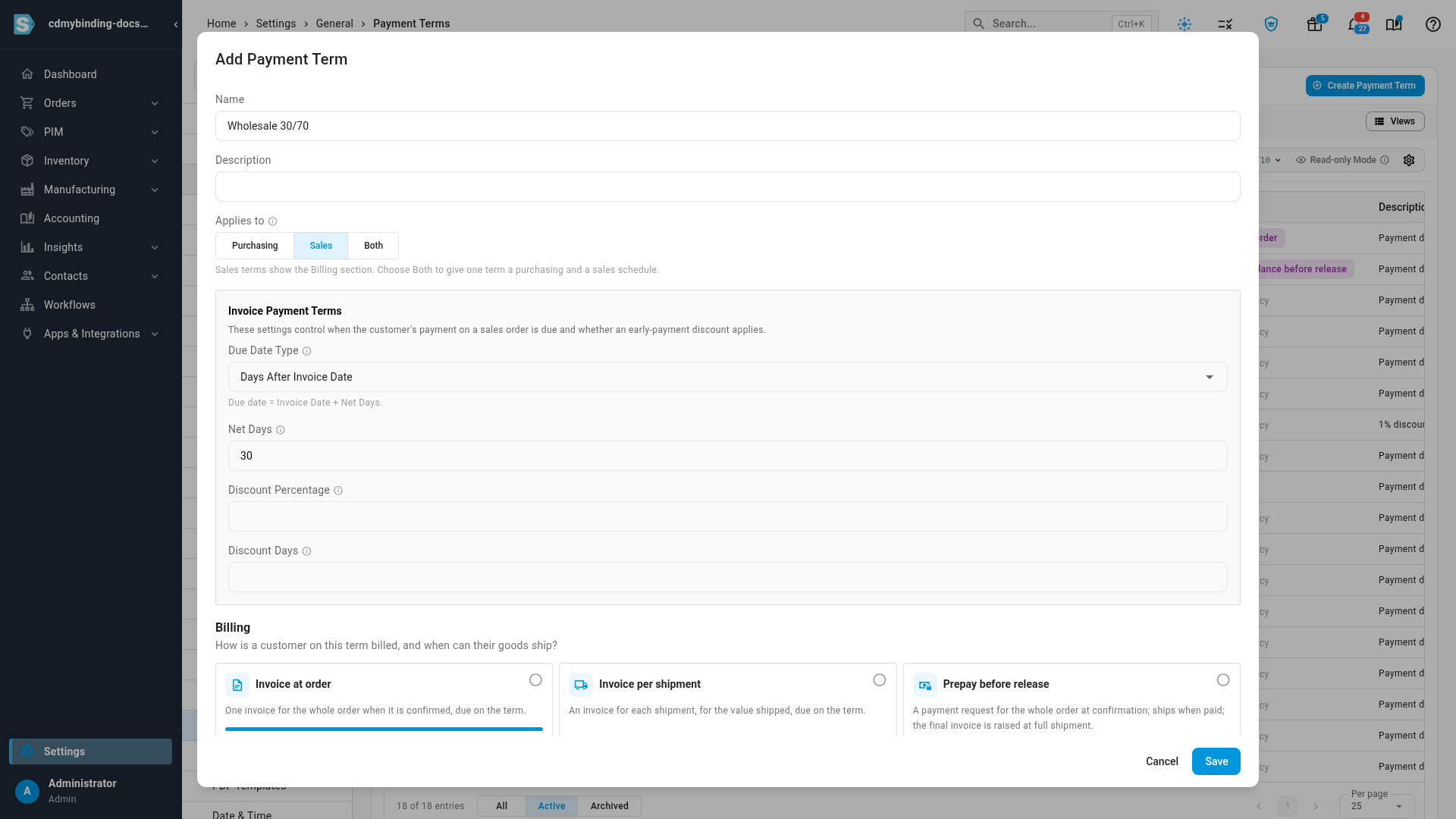Screen dimensions: 1456x819
Task: Set Applies to Sales
Action: 321,246
